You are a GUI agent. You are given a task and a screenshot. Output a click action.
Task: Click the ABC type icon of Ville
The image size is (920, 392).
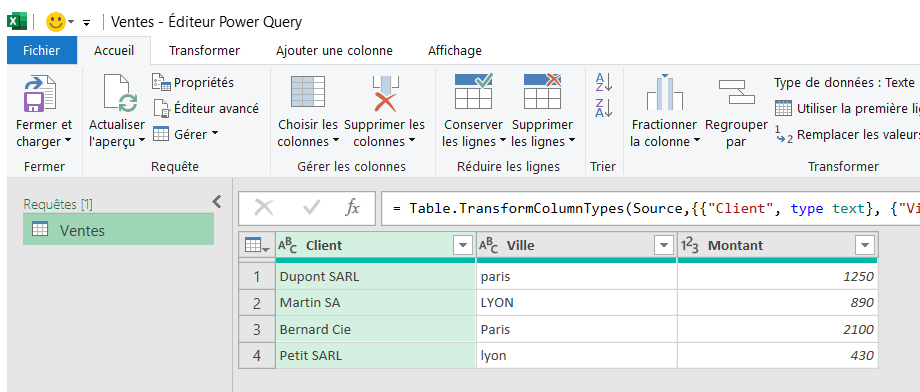489,245
